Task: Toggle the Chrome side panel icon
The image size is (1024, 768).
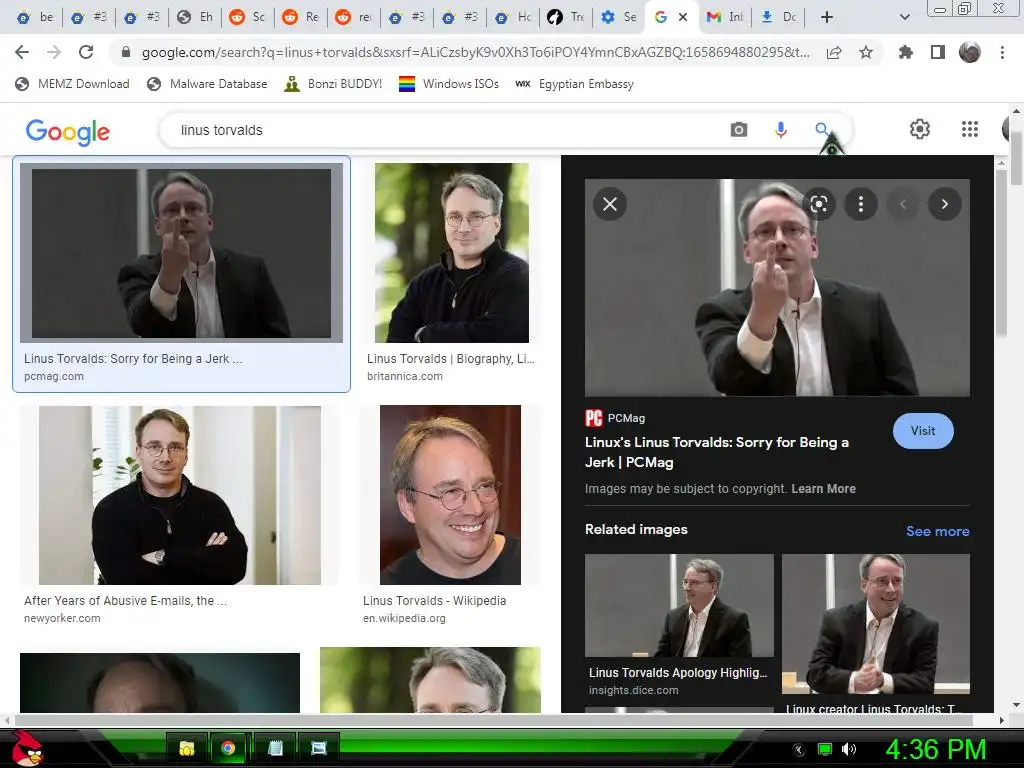Action: click(938, 52)
